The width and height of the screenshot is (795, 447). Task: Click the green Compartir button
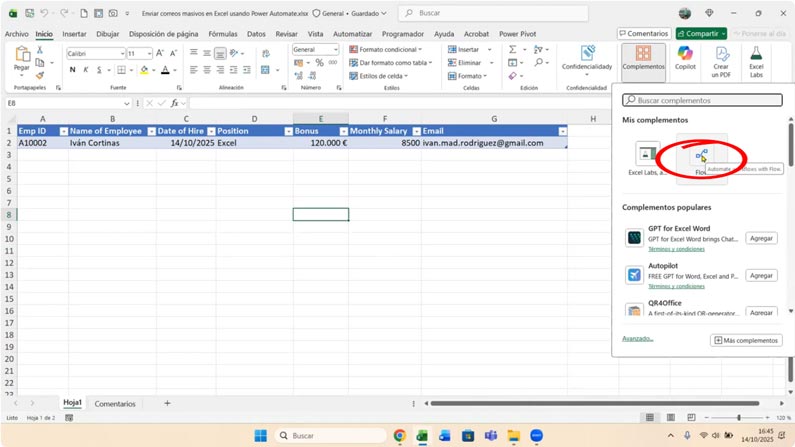701,33
